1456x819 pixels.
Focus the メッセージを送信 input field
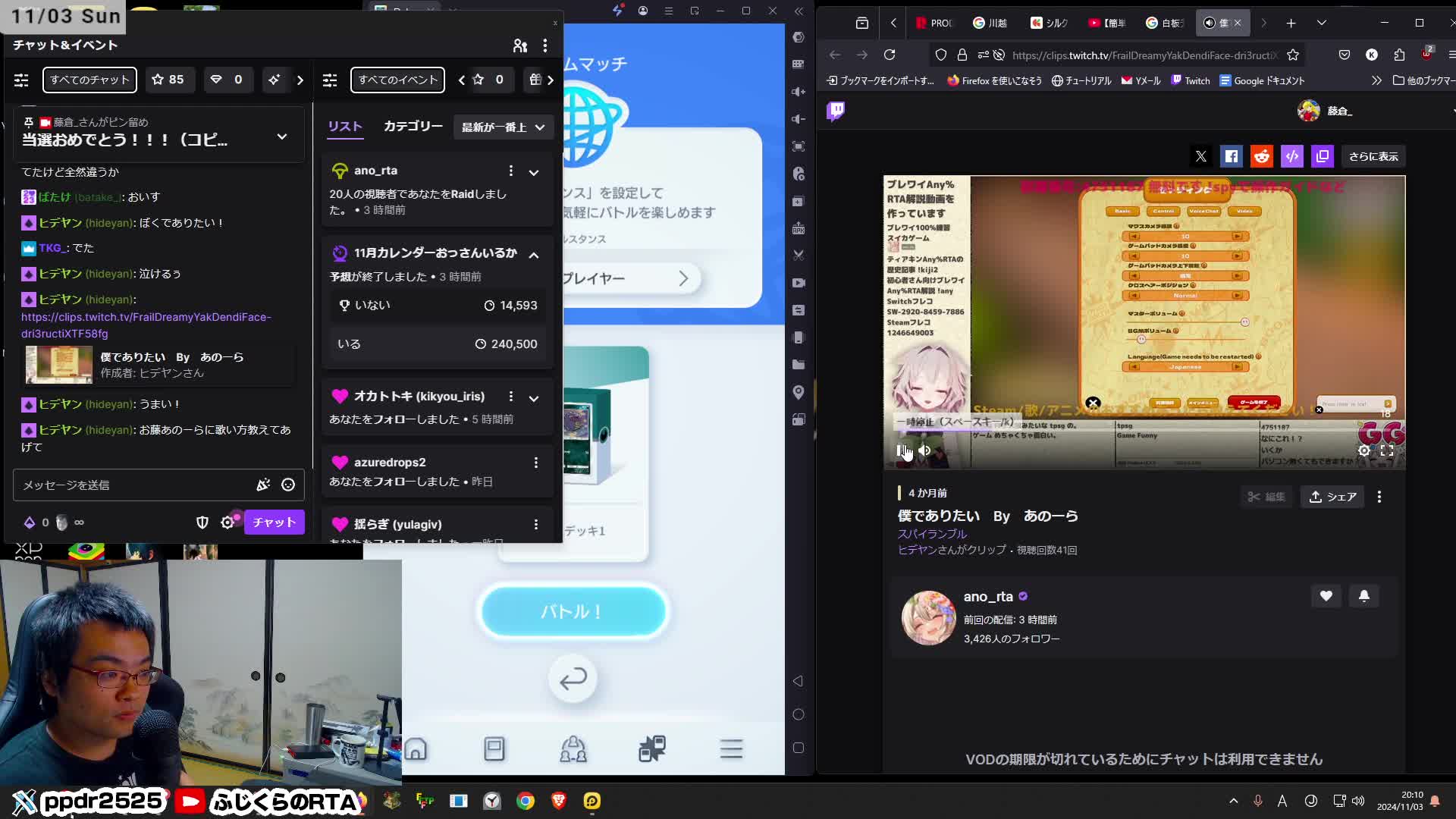pos(133,485)
